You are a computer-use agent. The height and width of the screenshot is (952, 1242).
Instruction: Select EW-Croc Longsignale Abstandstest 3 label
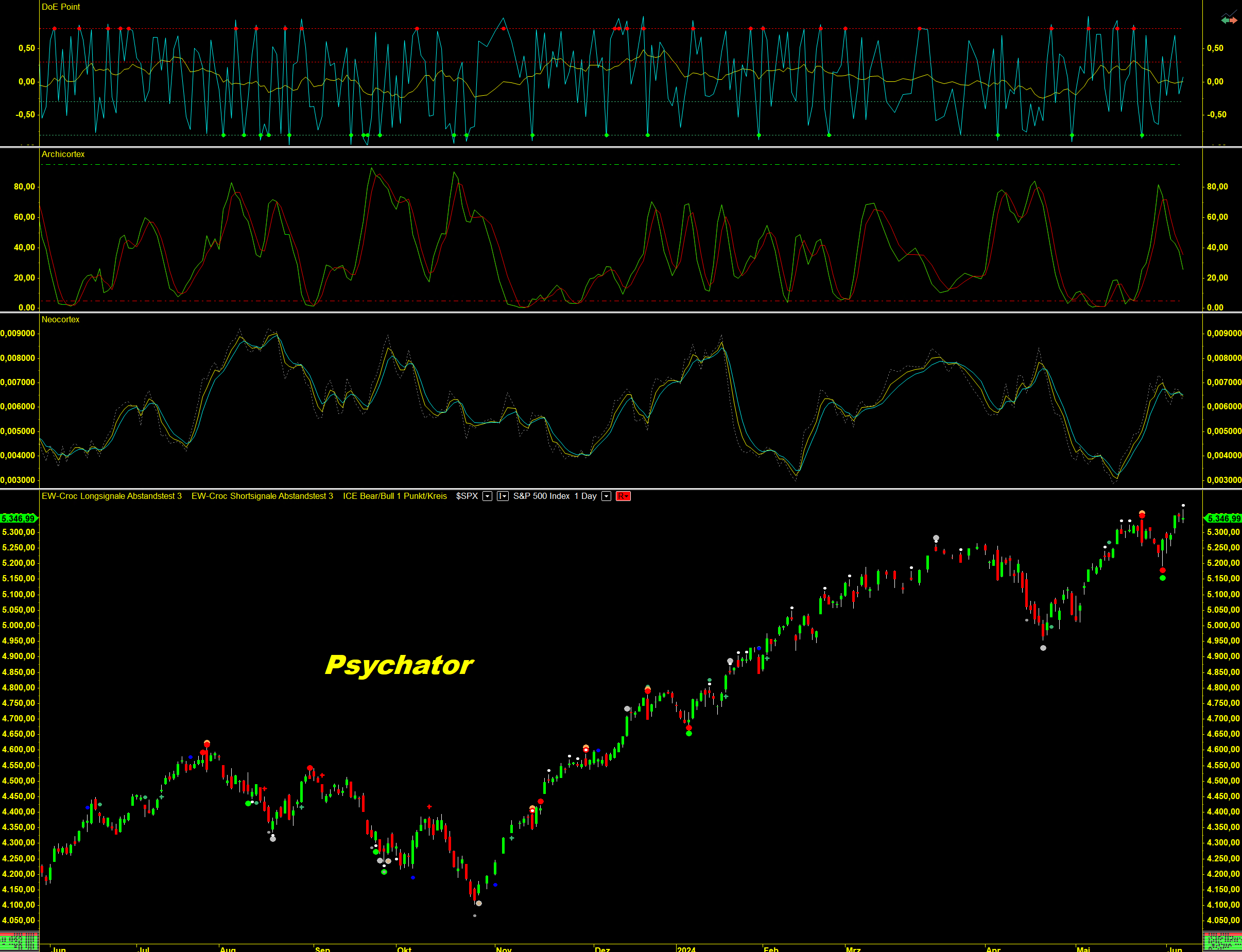coord(112,496)
